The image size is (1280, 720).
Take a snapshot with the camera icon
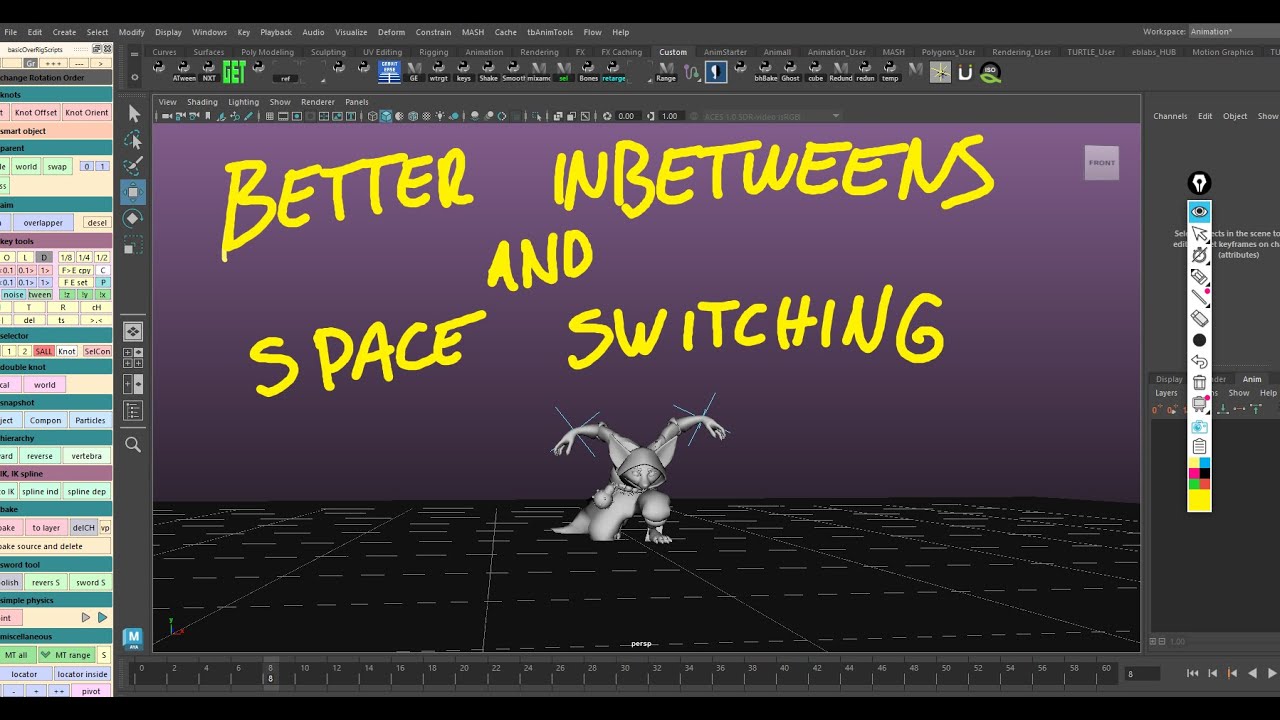1199,426
